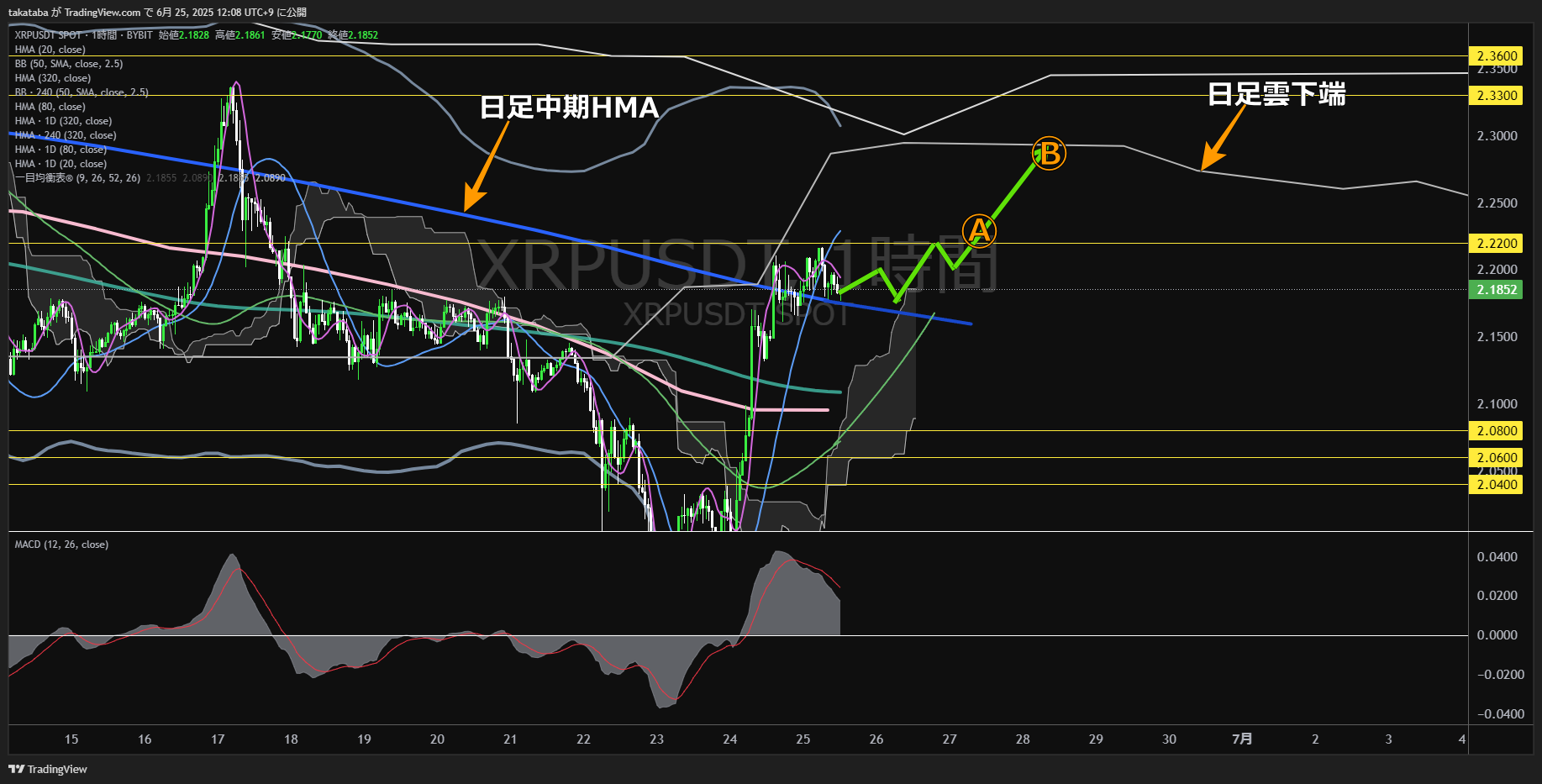Click date 21 on the time axis
The width and height of the screenshot is (1542, 784).
(x=510, y=739)
